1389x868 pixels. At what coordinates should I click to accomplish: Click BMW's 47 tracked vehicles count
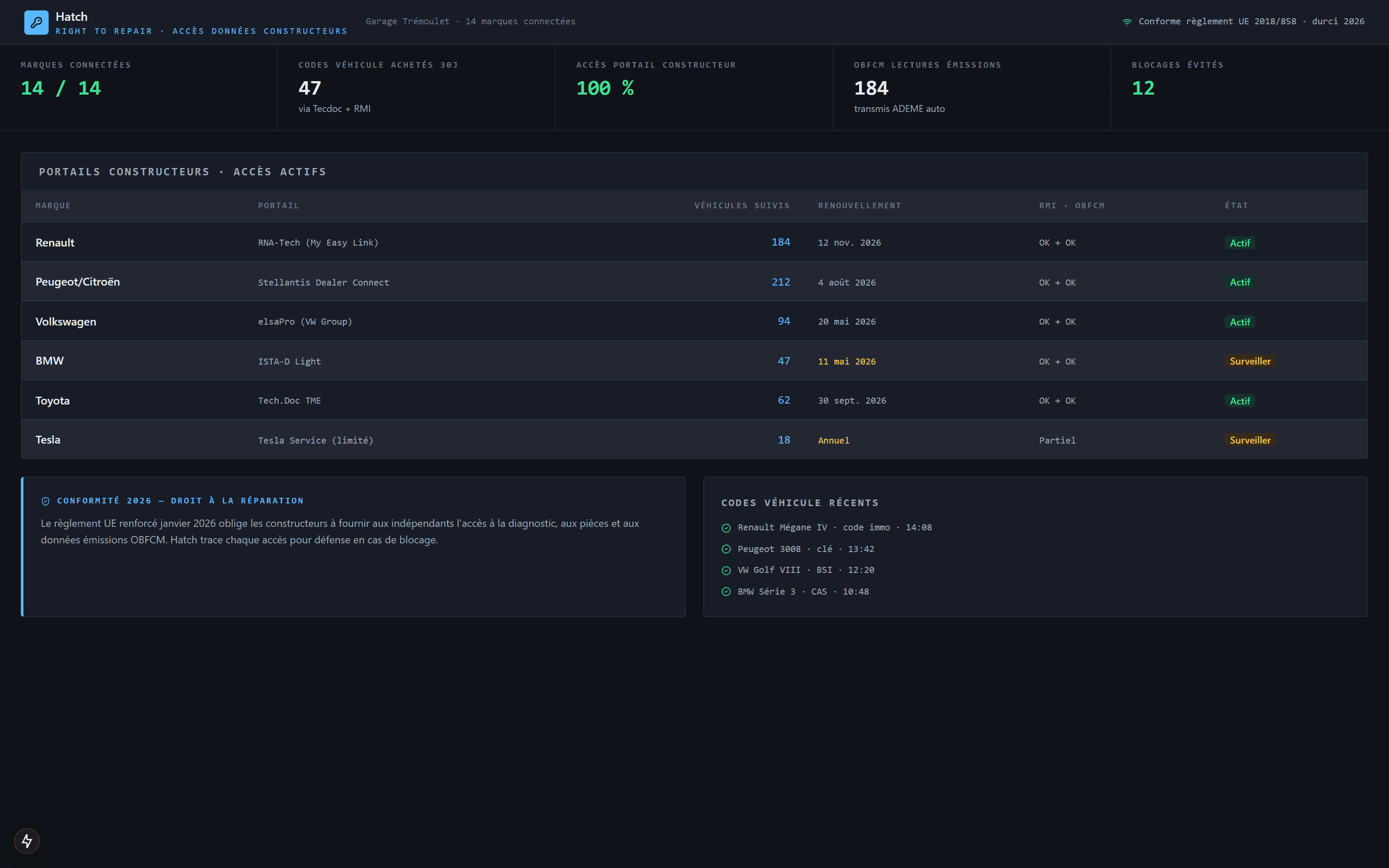coord(784,361)
